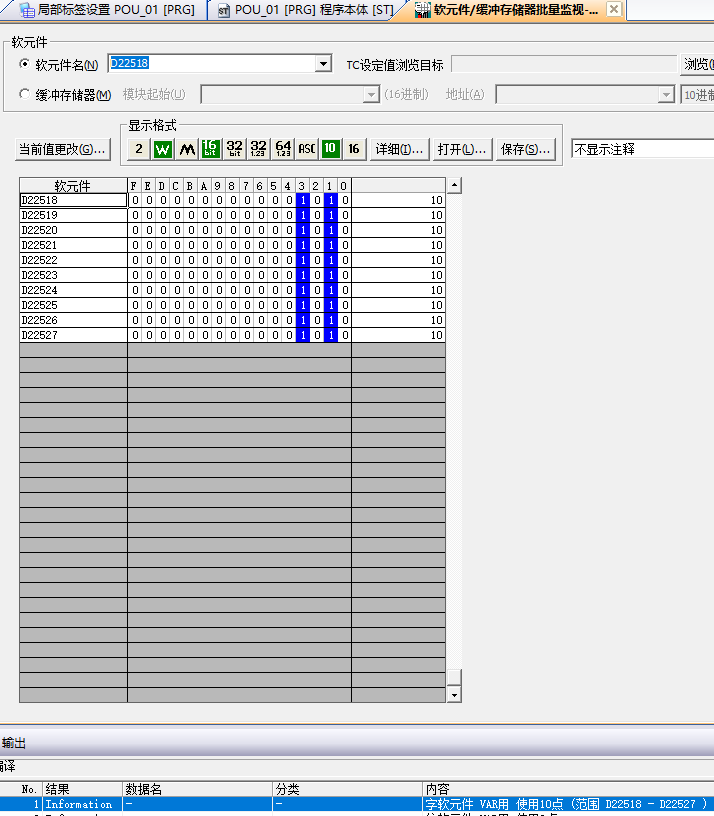
Task: Select word multi-point (M) display format
Action: 187,149
